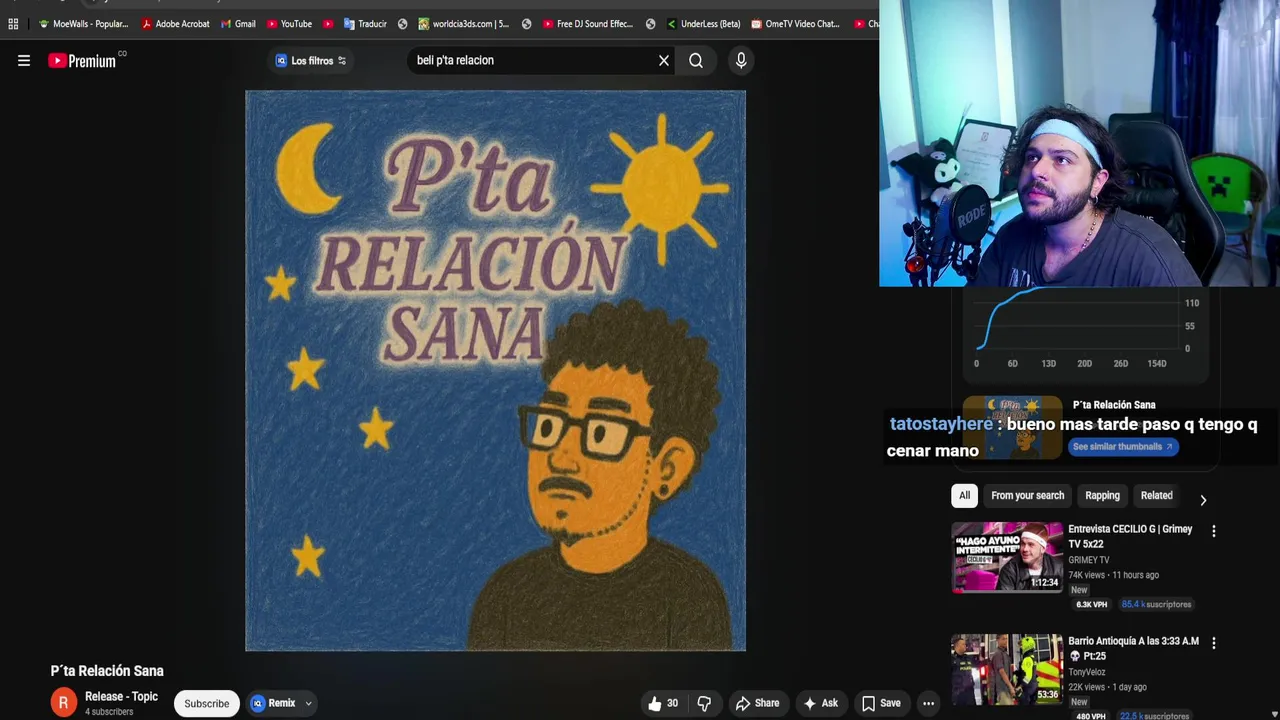Click the unlabeled YouTube icon bookmark after YouTube
This screenshot has width=1280, height=720.
click(328, 24)
